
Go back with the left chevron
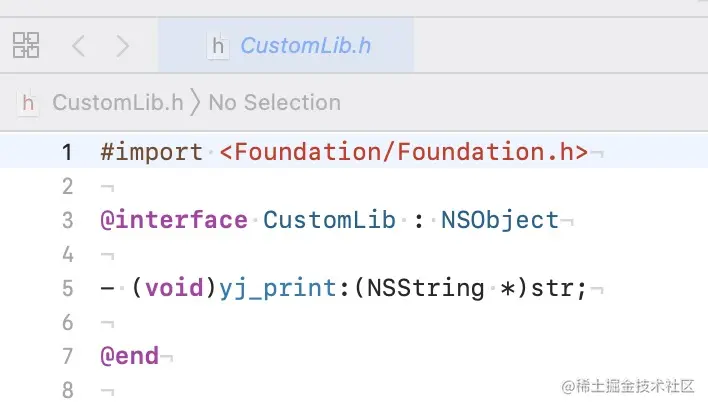tap(78, 45)
